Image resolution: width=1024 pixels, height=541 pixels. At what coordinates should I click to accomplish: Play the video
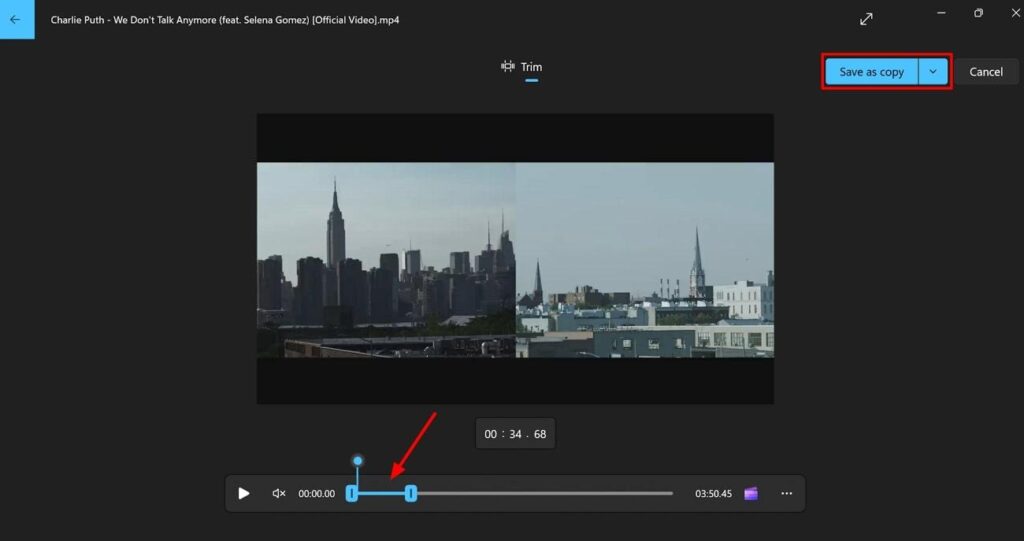pos(244,493)
